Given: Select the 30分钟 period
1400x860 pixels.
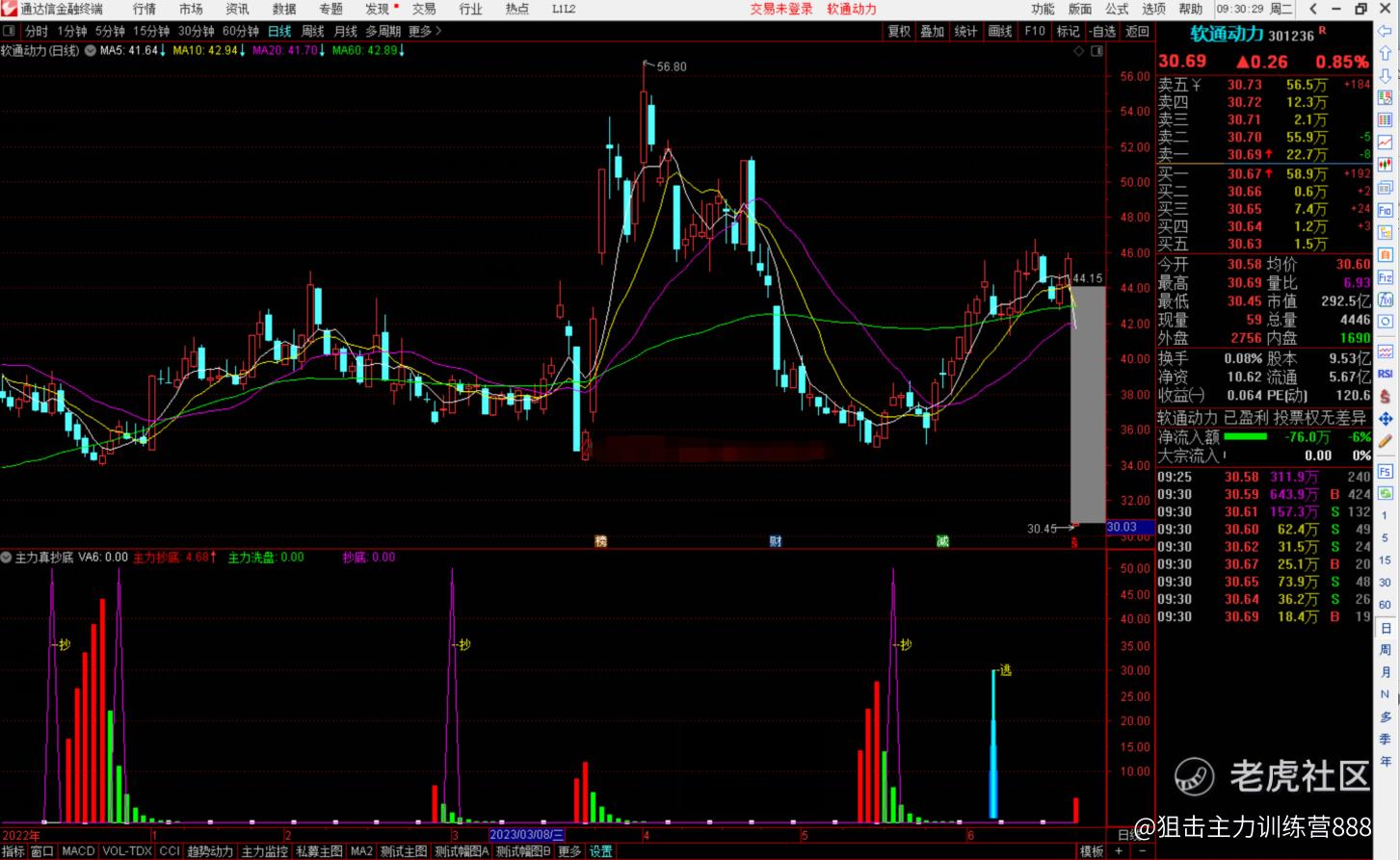Looking at the screenshot, I should pos(197,31).
